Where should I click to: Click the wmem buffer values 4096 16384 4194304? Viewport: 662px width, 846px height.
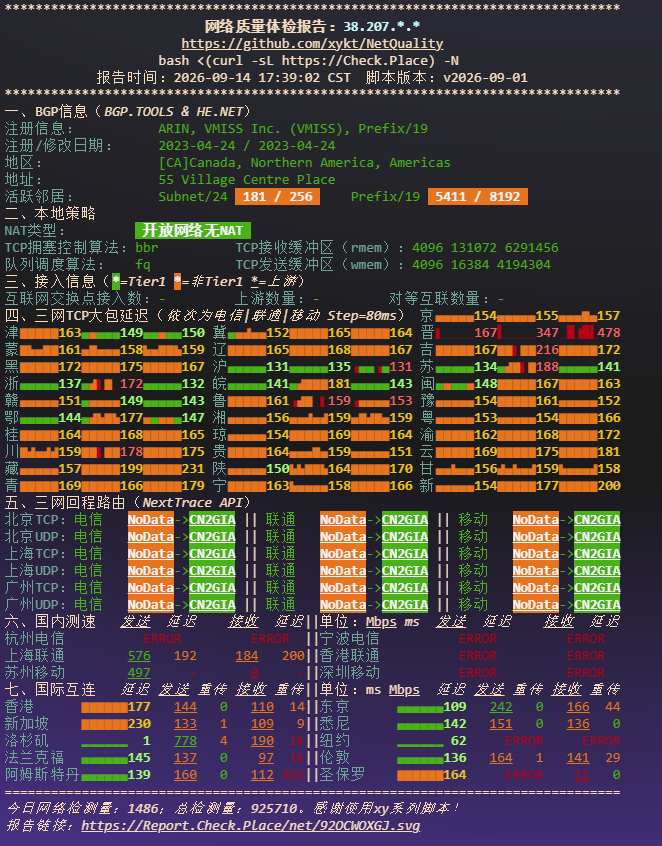[x=481, y=264]
